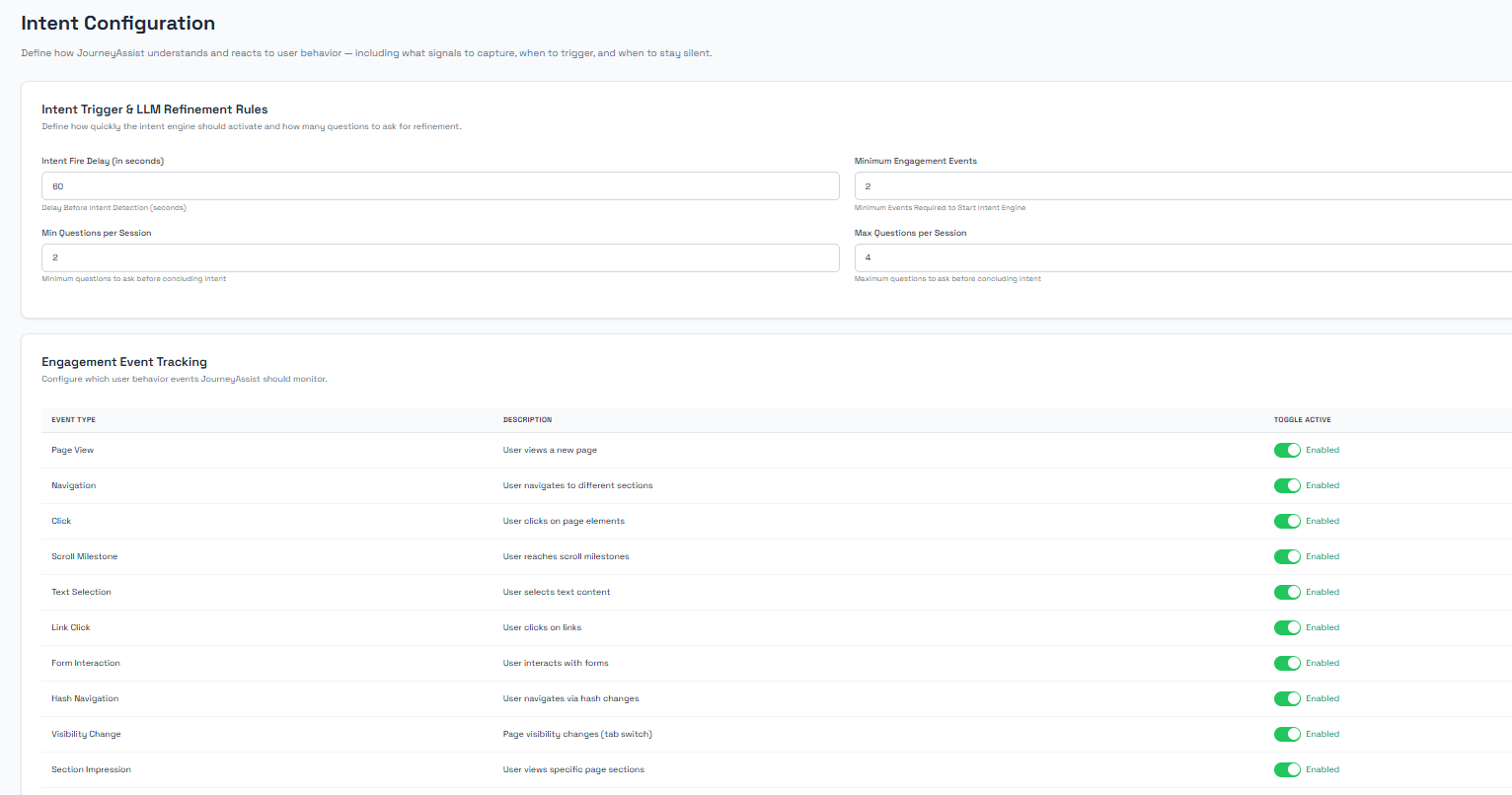Screen dimensions: 1512x795
Task: Click the Intent Trigger & LLM Refinement Rules heading
Action: pos(155,109)
